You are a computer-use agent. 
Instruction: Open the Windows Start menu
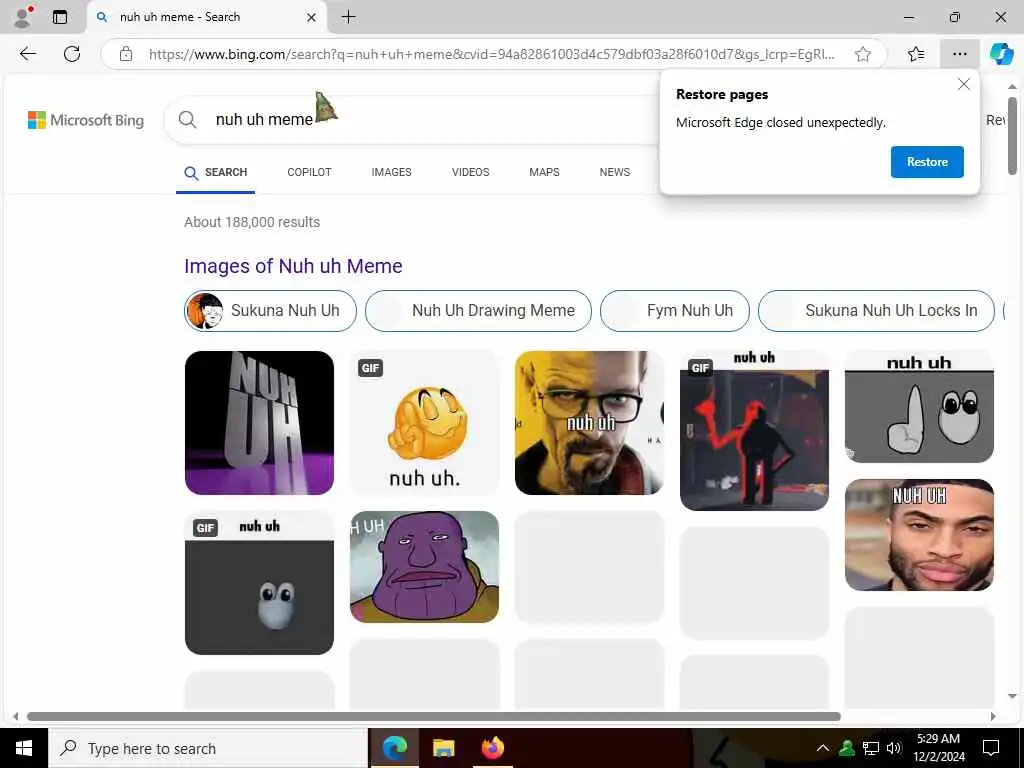pos(24,748)
